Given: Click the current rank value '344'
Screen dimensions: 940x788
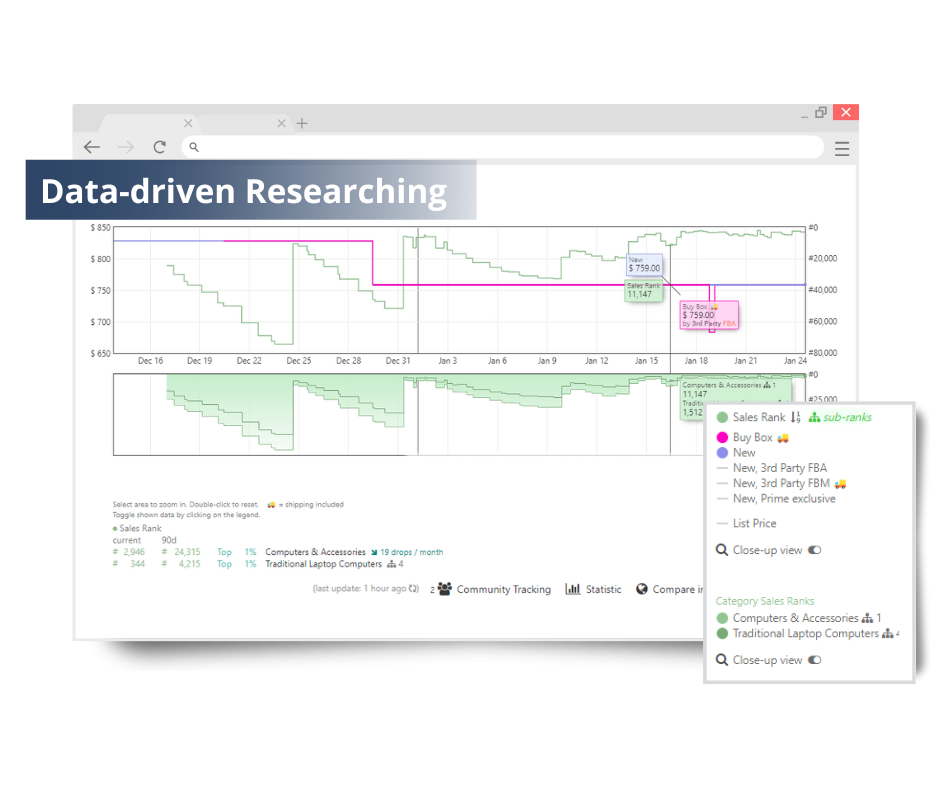Looking at the screenshot, I should coord(138,564).
